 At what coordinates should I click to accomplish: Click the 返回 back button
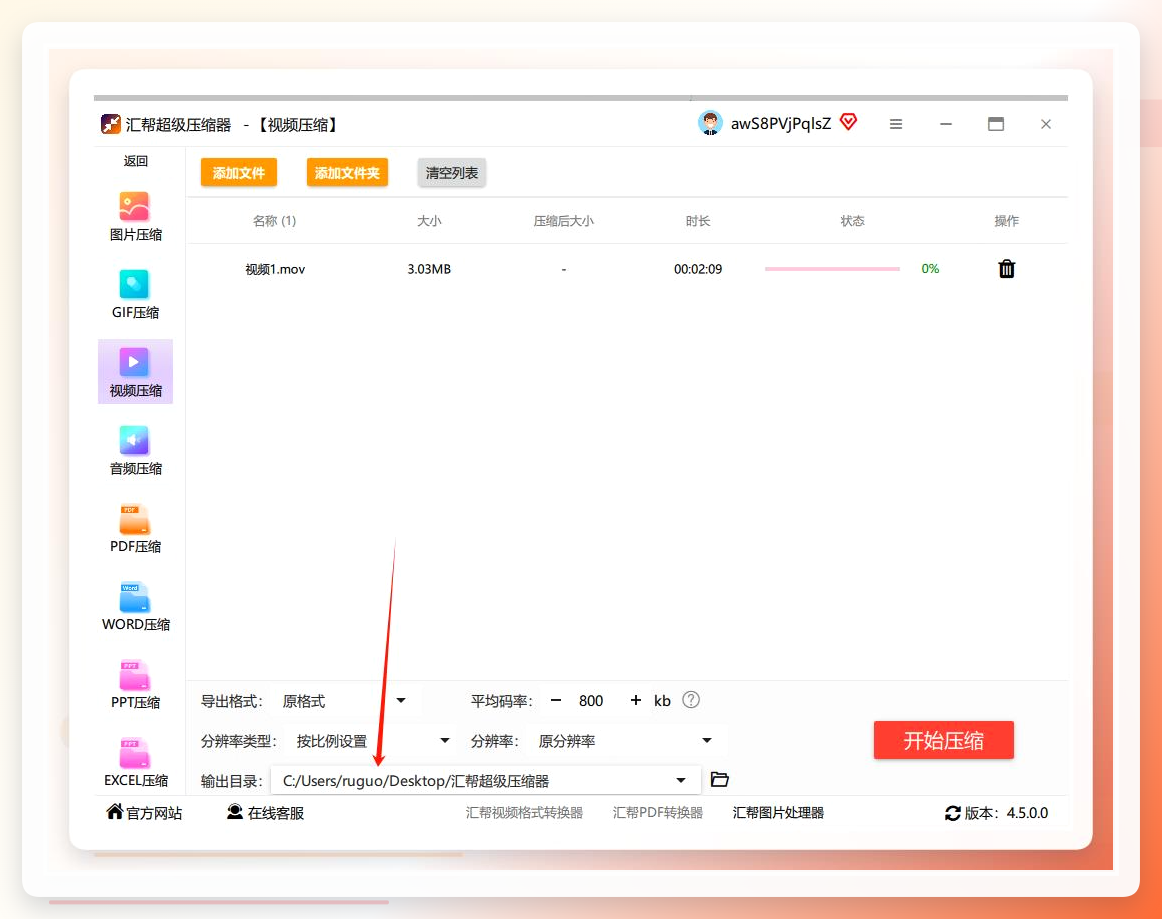(136, 161)
